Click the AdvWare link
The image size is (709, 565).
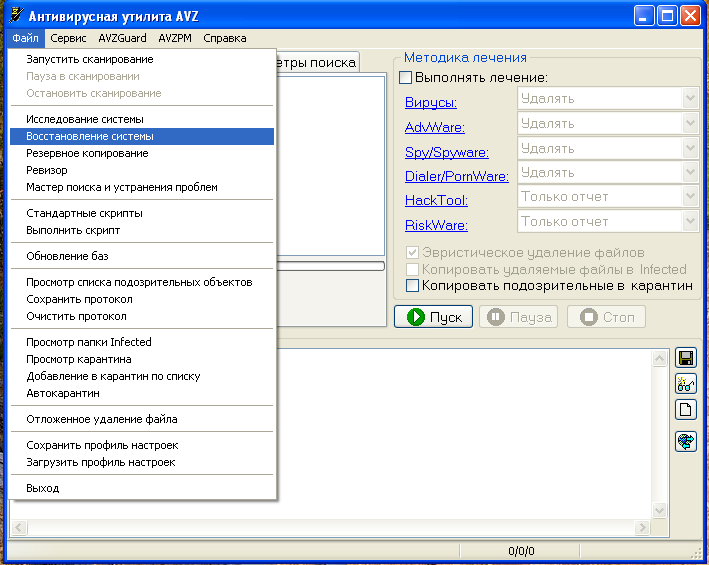tap(435, 127)
